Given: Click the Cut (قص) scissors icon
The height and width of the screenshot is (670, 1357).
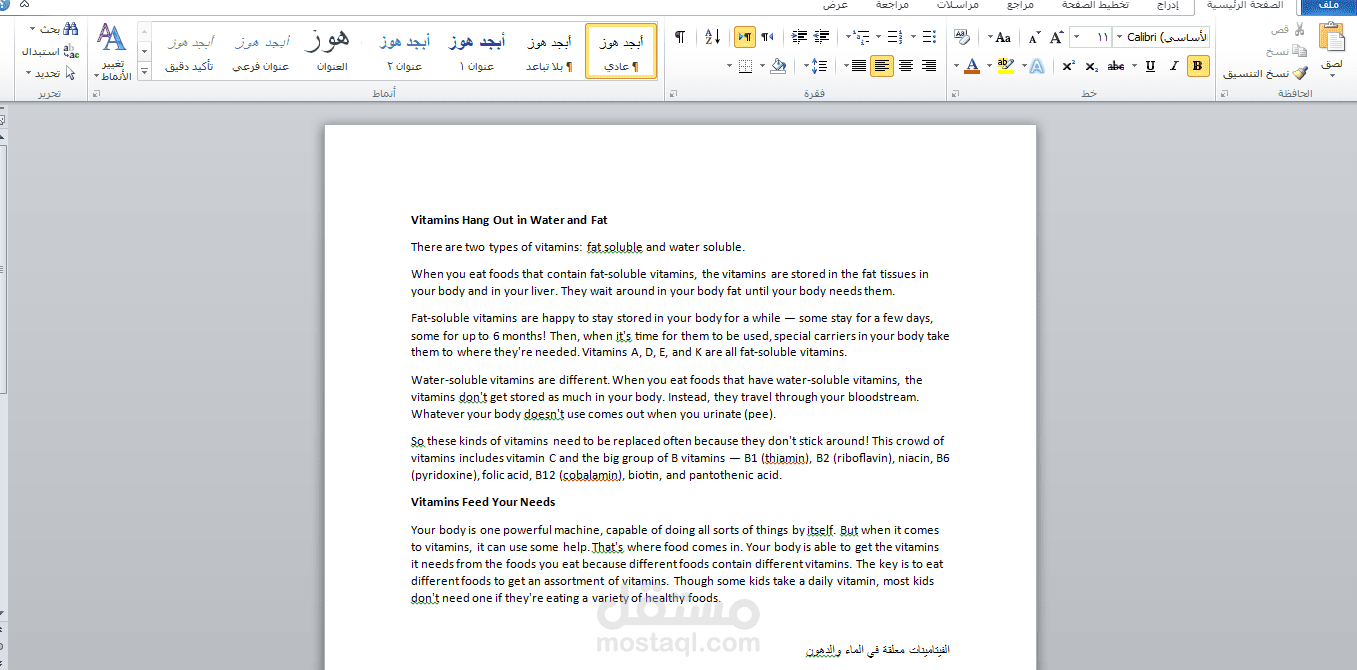Looking at the screenshot, I should (1300, 30).
